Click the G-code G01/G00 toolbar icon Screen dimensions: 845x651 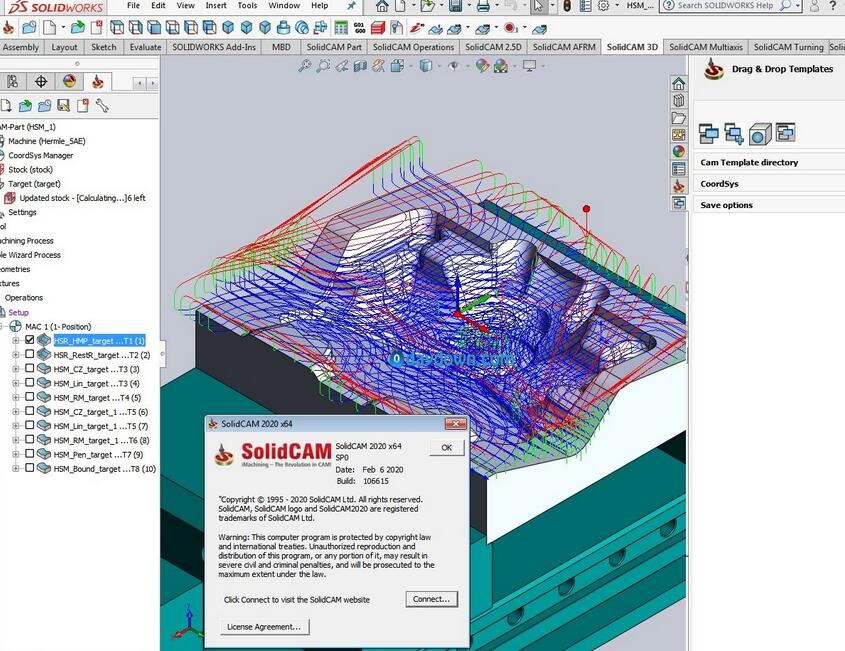pos(359,27)
